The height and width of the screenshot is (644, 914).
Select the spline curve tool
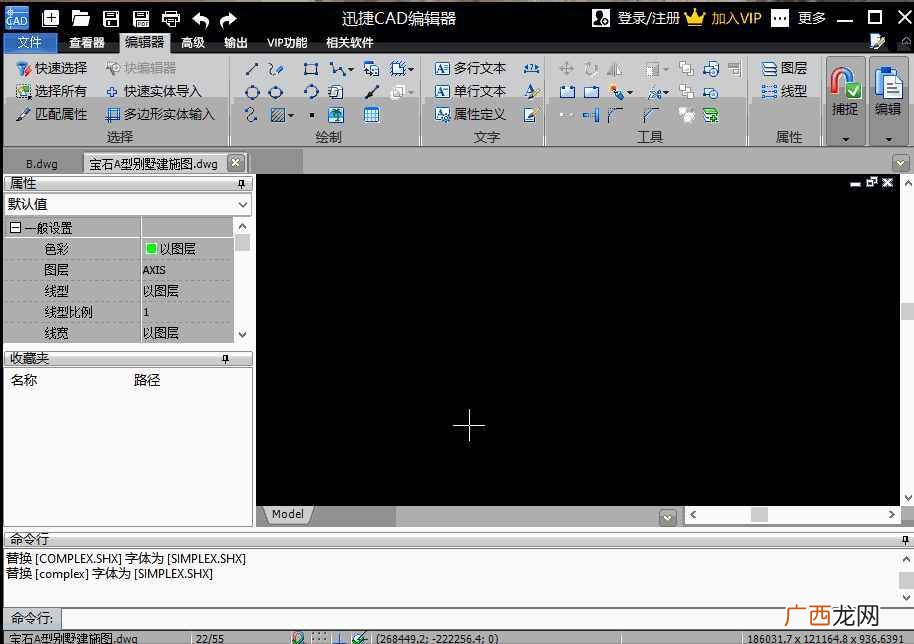coord(251,115)
